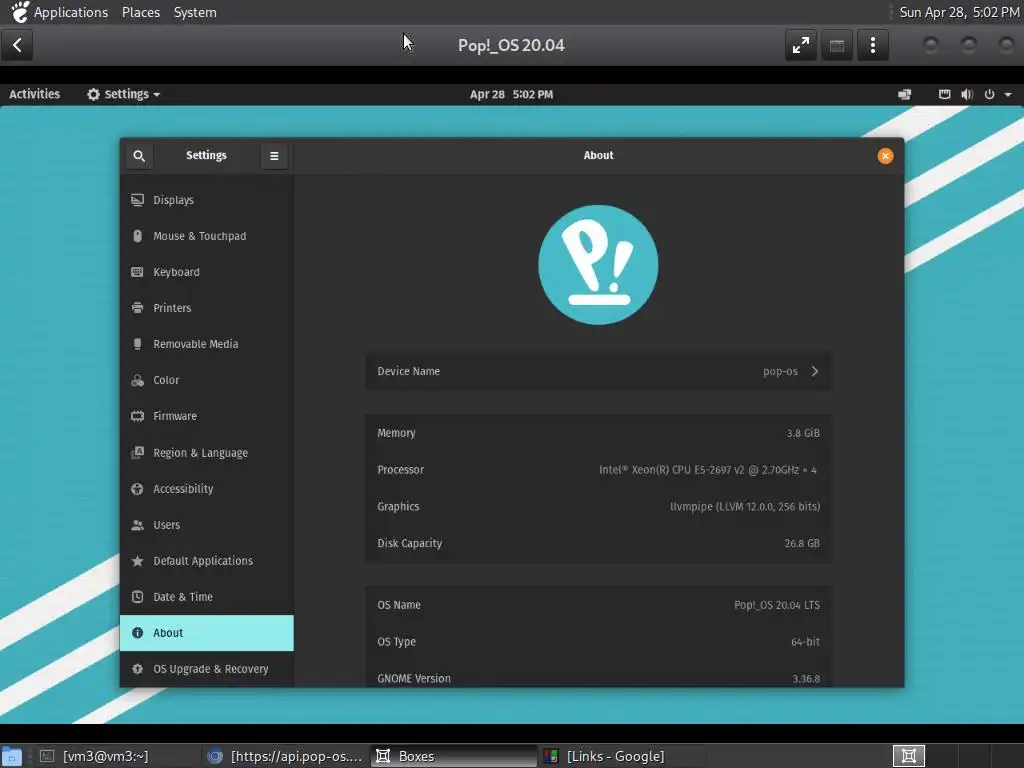Viewport: 1024px width, 768px height.
Task: Click the Pop!_OS logo image
Action: tap(598, 265)
